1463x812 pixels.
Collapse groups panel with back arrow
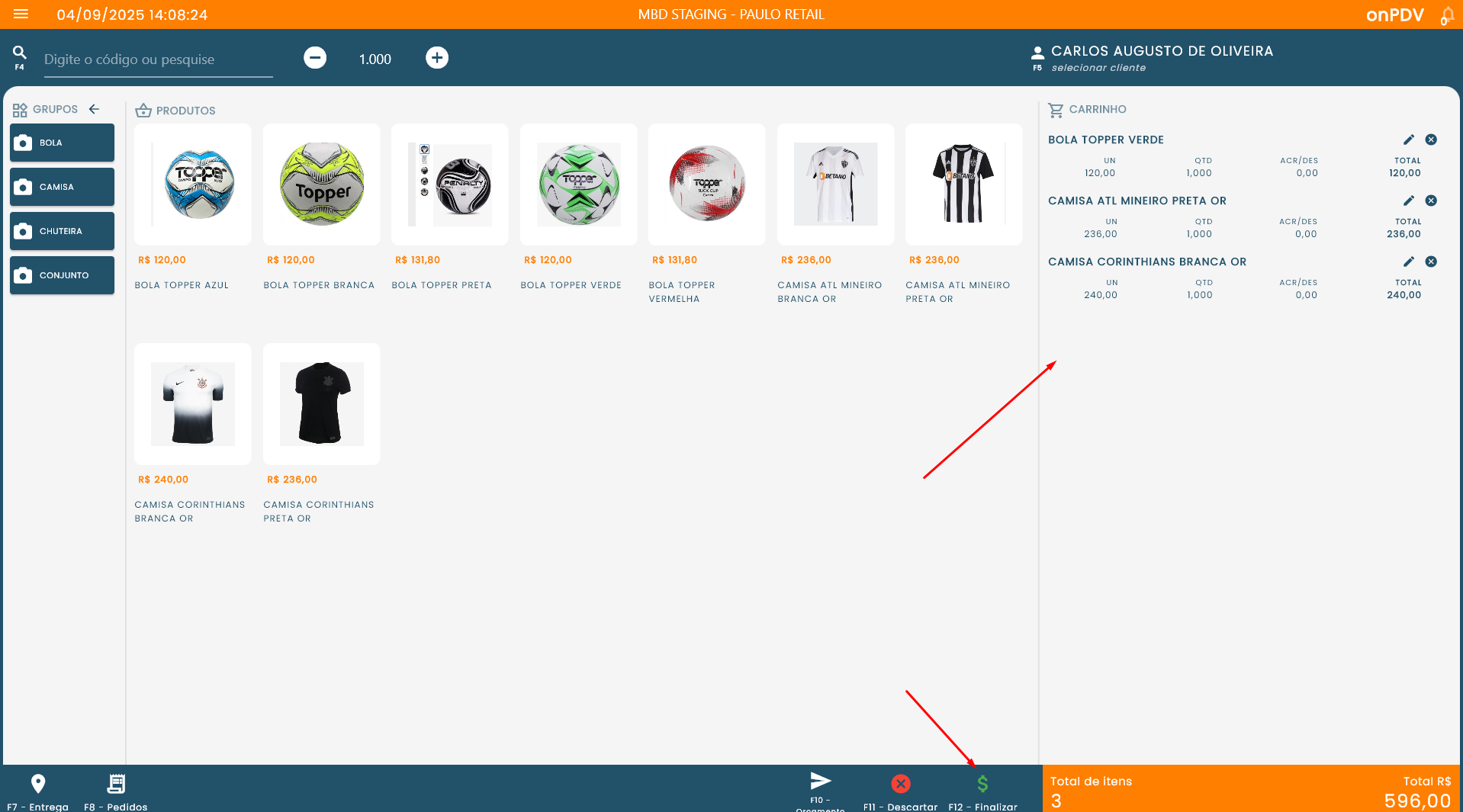(95, 109)
